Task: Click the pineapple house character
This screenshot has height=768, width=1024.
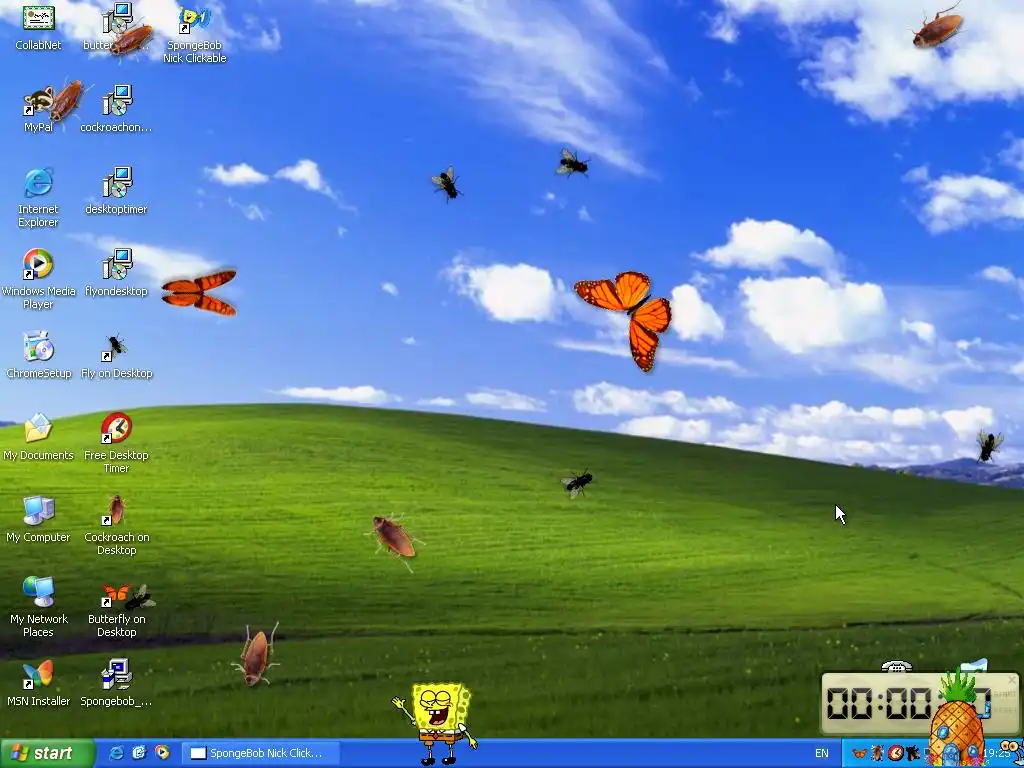Action: coord(957,720)
